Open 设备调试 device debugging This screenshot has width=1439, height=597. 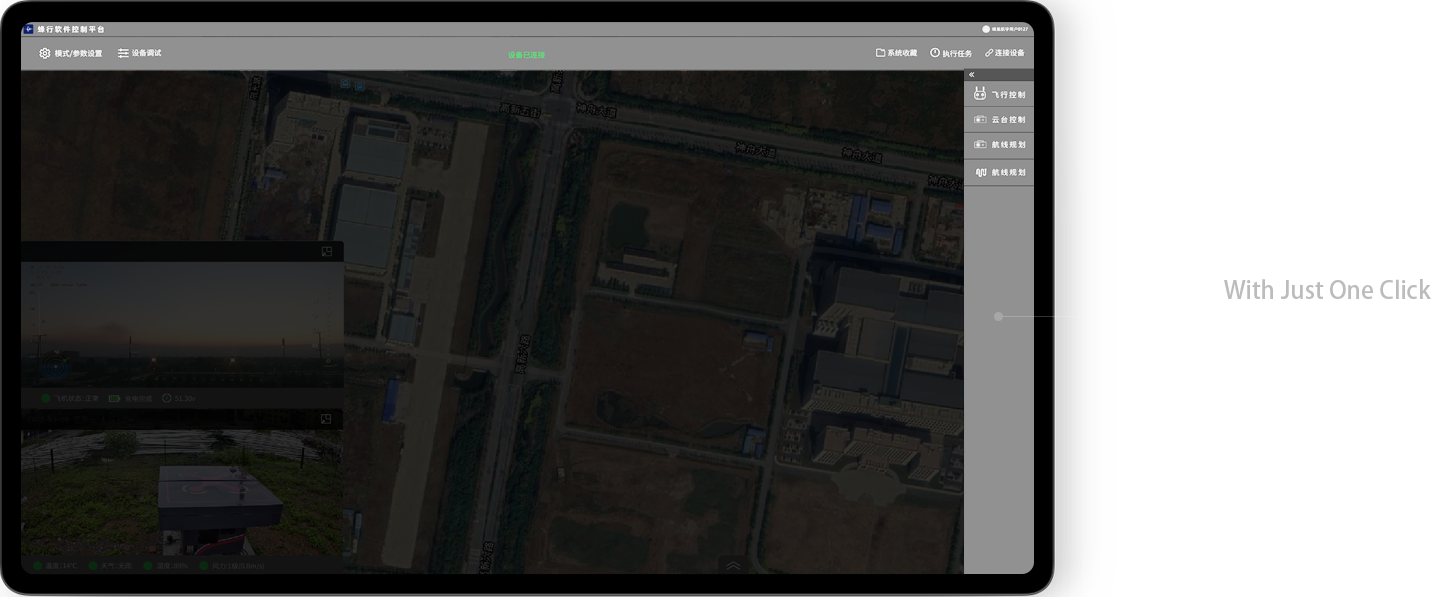pos(139,53)
